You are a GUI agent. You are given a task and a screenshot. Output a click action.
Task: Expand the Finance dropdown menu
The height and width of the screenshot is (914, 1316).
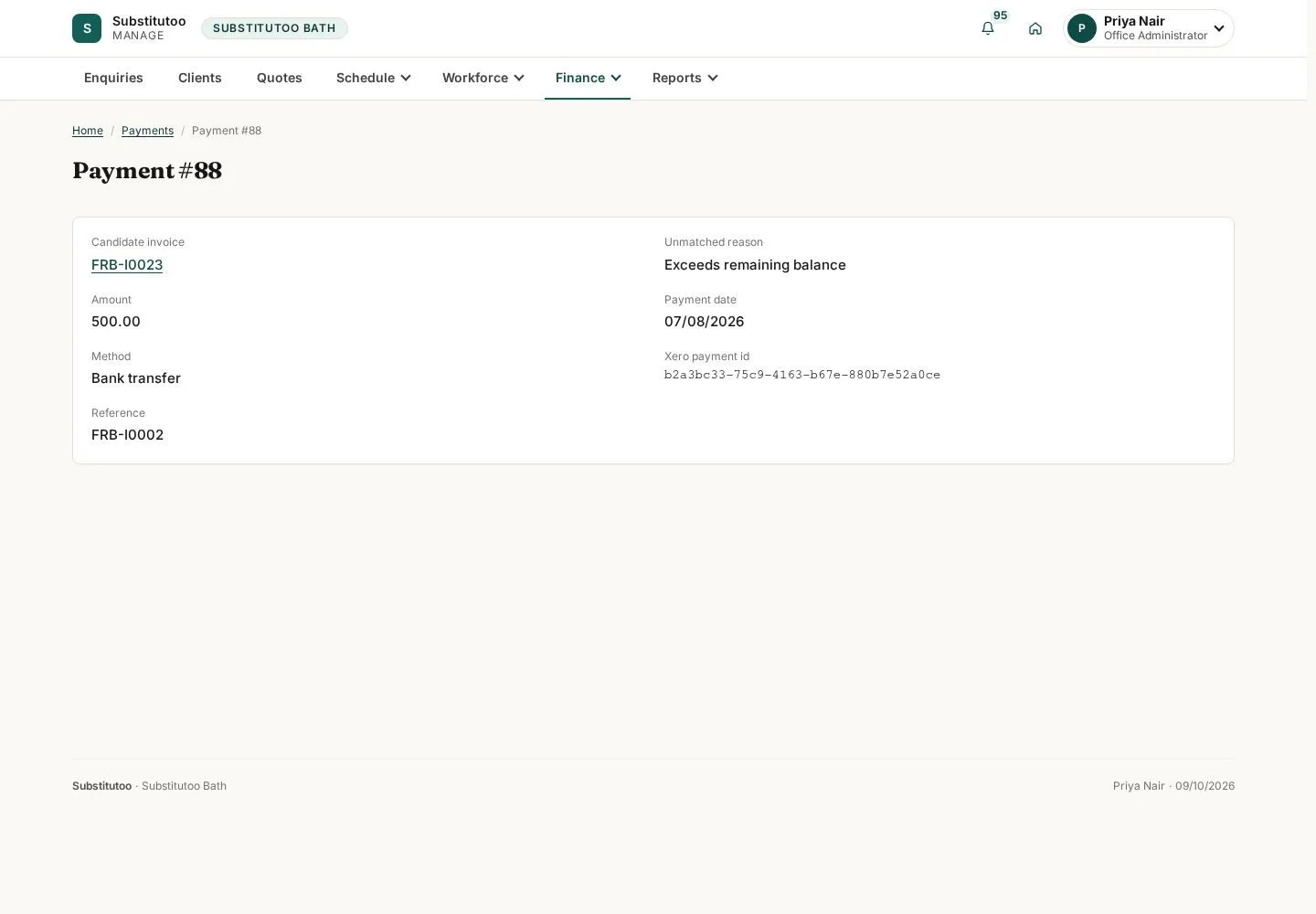588,78
